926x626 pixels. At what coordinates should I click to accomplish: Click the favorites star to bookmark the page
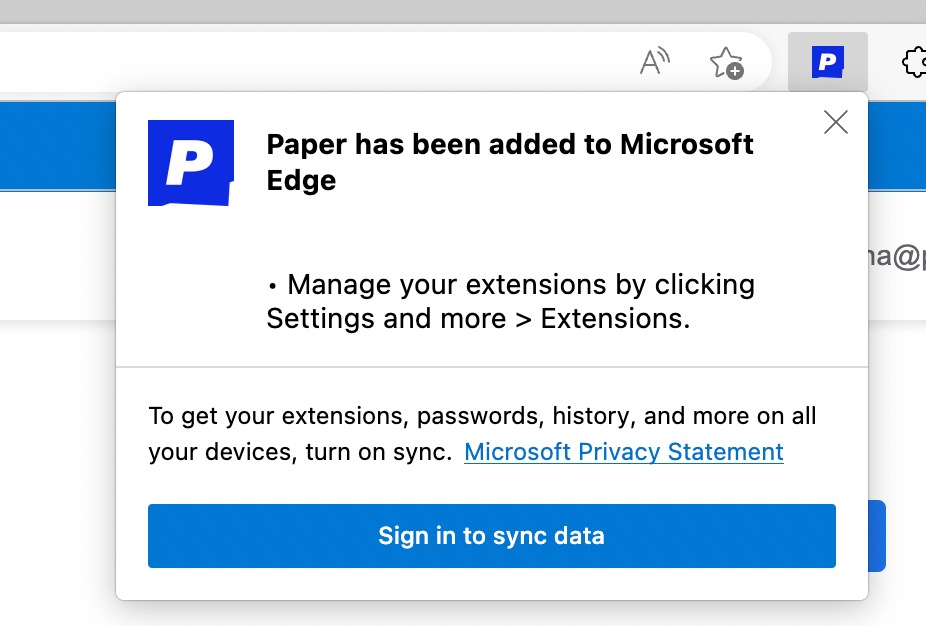coord(727,62)
